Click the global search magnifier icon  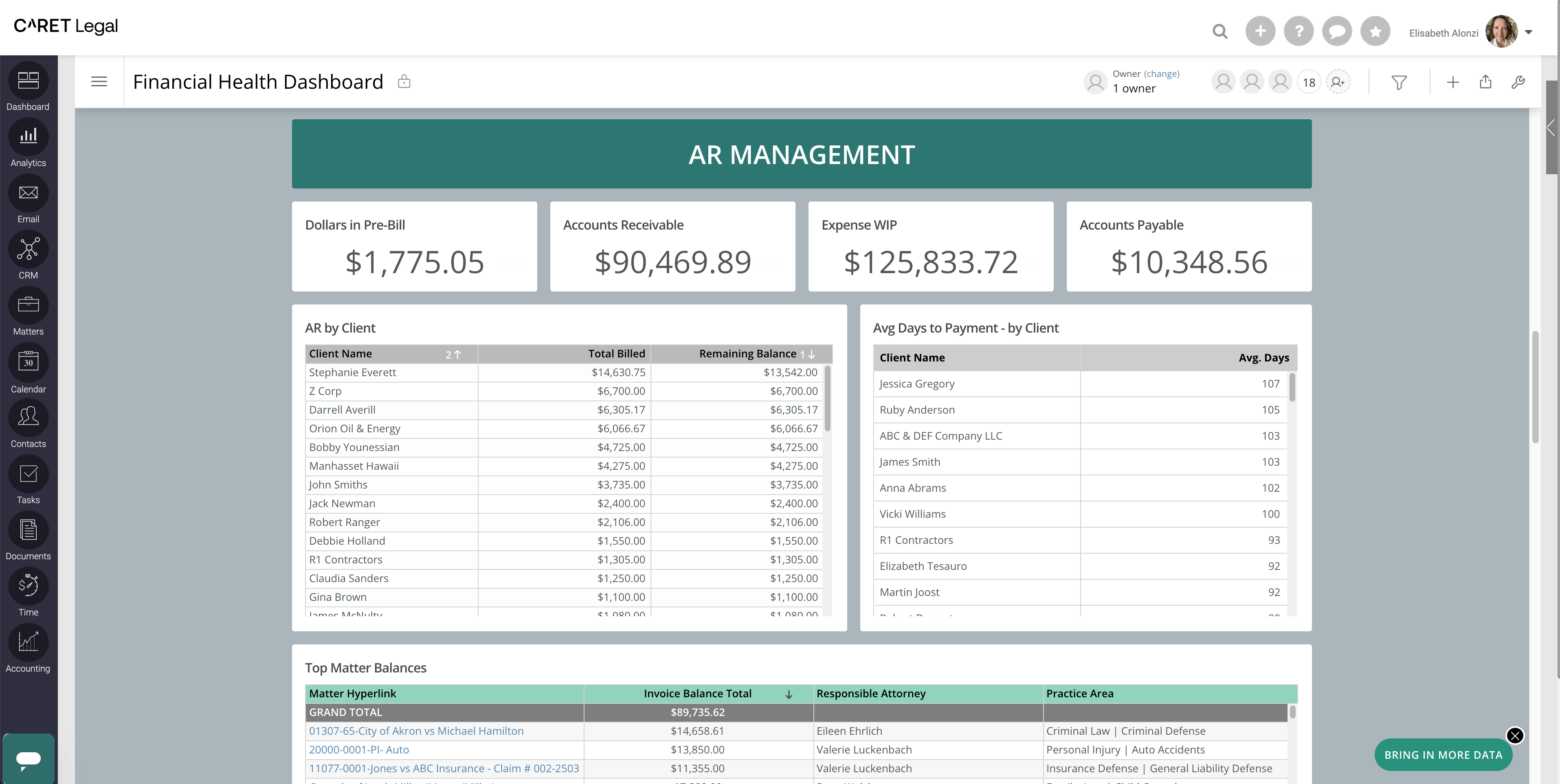1219,31
